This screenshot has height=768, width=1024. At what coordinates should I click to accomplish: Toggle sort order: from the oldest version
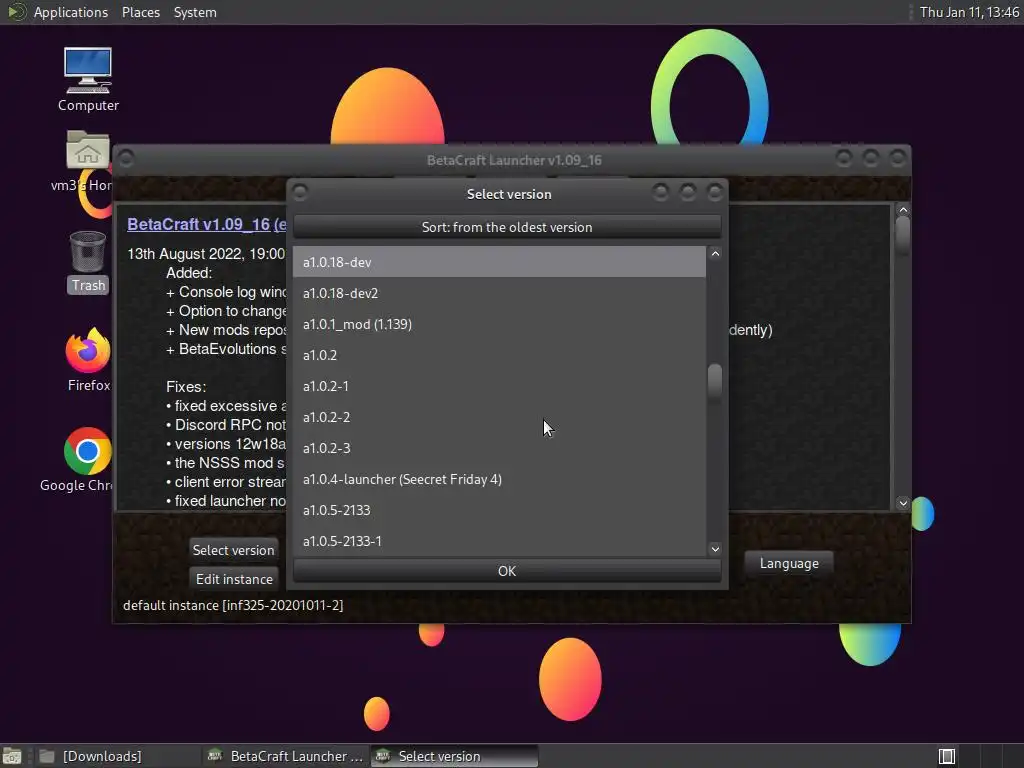(507, 227)
